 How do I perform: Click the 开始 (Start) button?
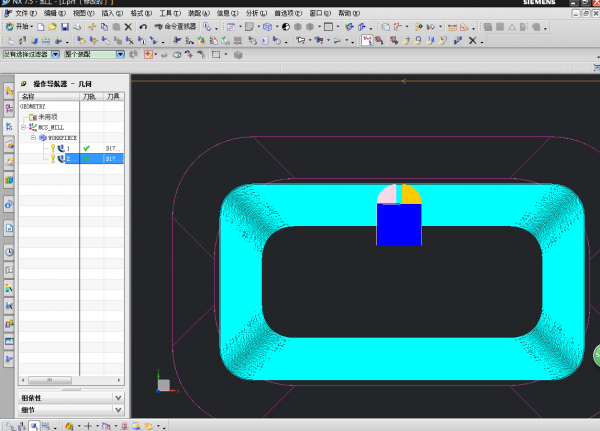(x=19, y=27)
